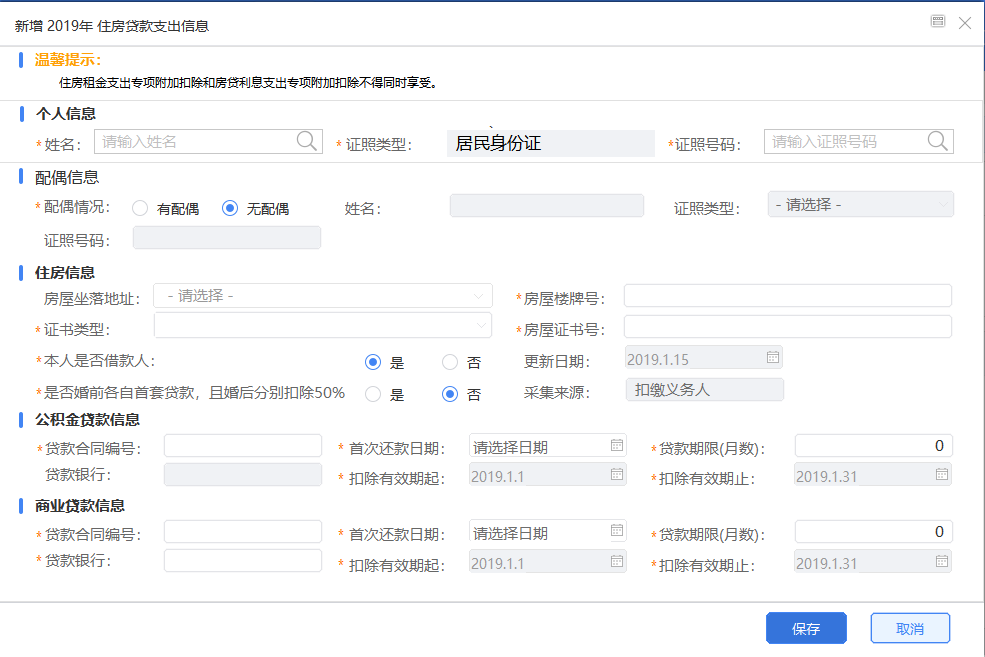The width and height of the screenshot is (985, 657).
Task: Select 是 for 婚前各自首套贷款 option
Action: click(373, 394)
